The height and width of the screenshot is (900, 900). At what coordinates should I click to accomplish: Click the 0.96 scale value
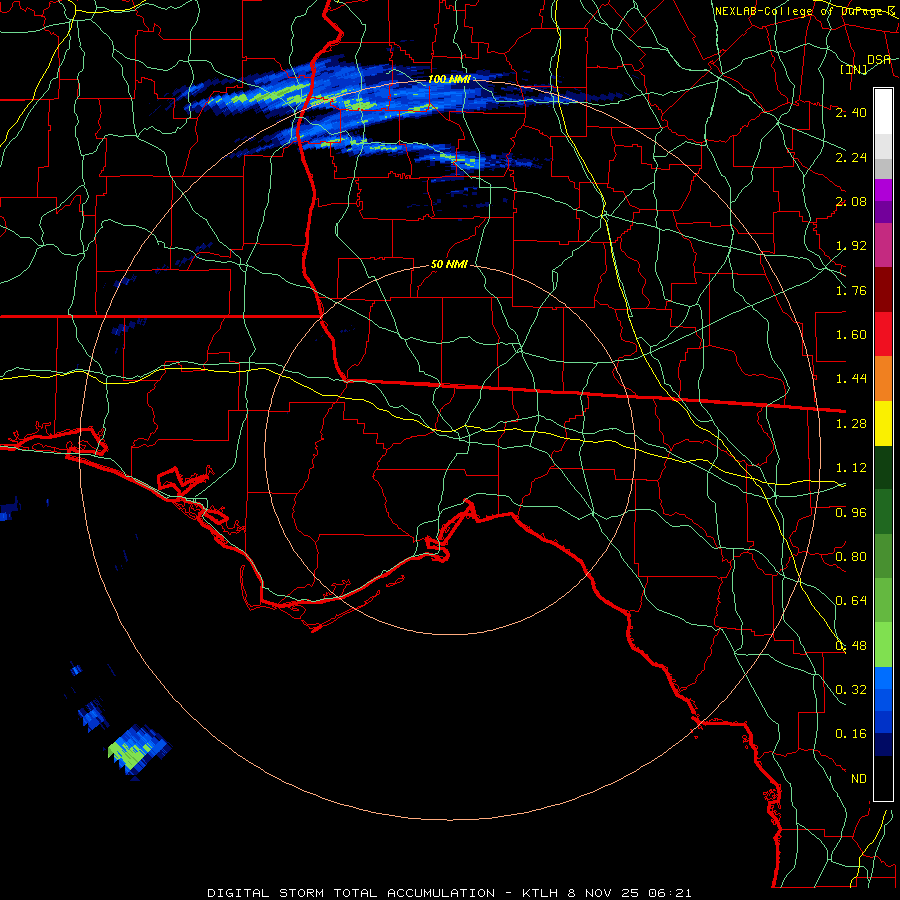851,513
